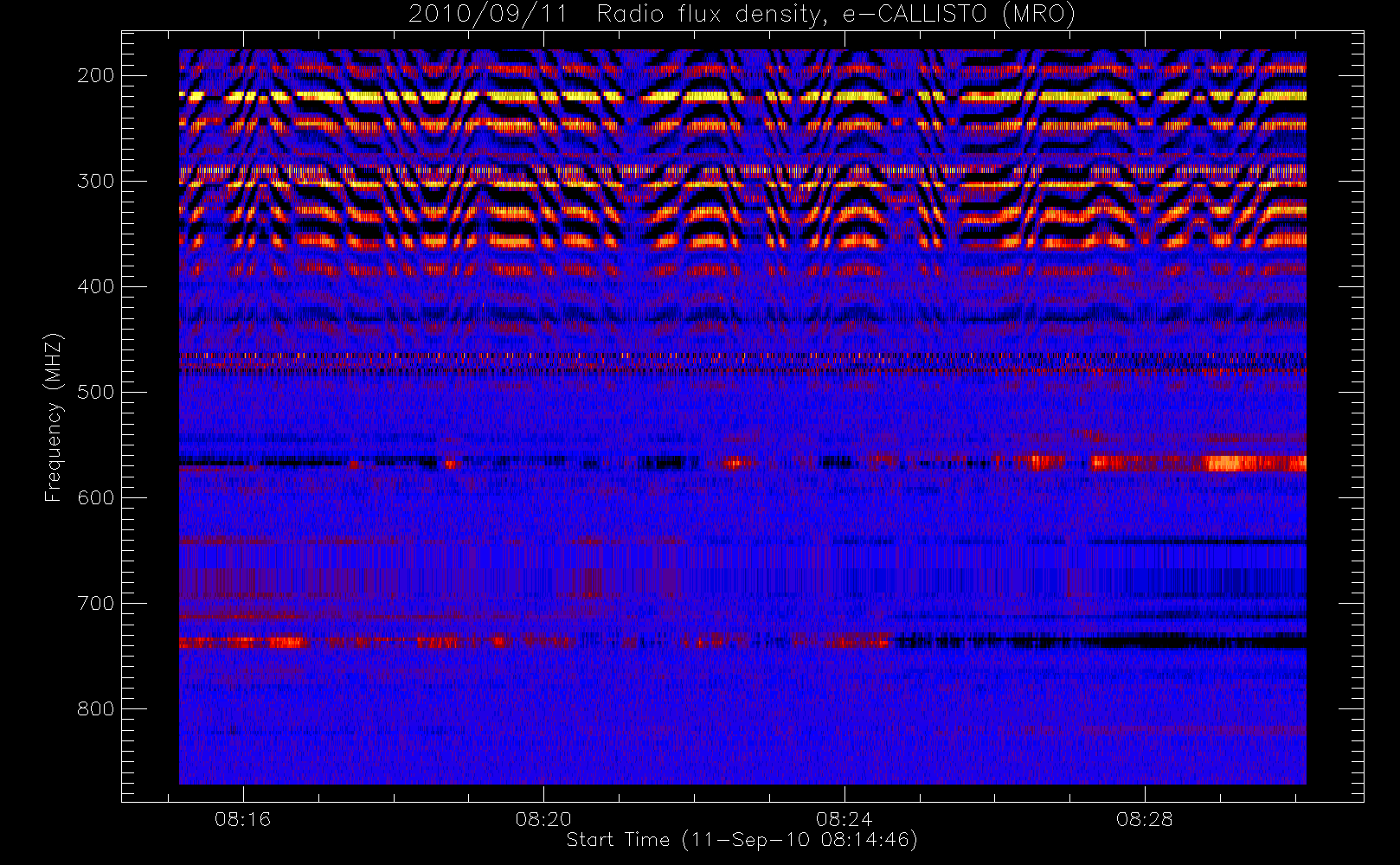Click the 300 frequency tick label

[x=96, y=181]
